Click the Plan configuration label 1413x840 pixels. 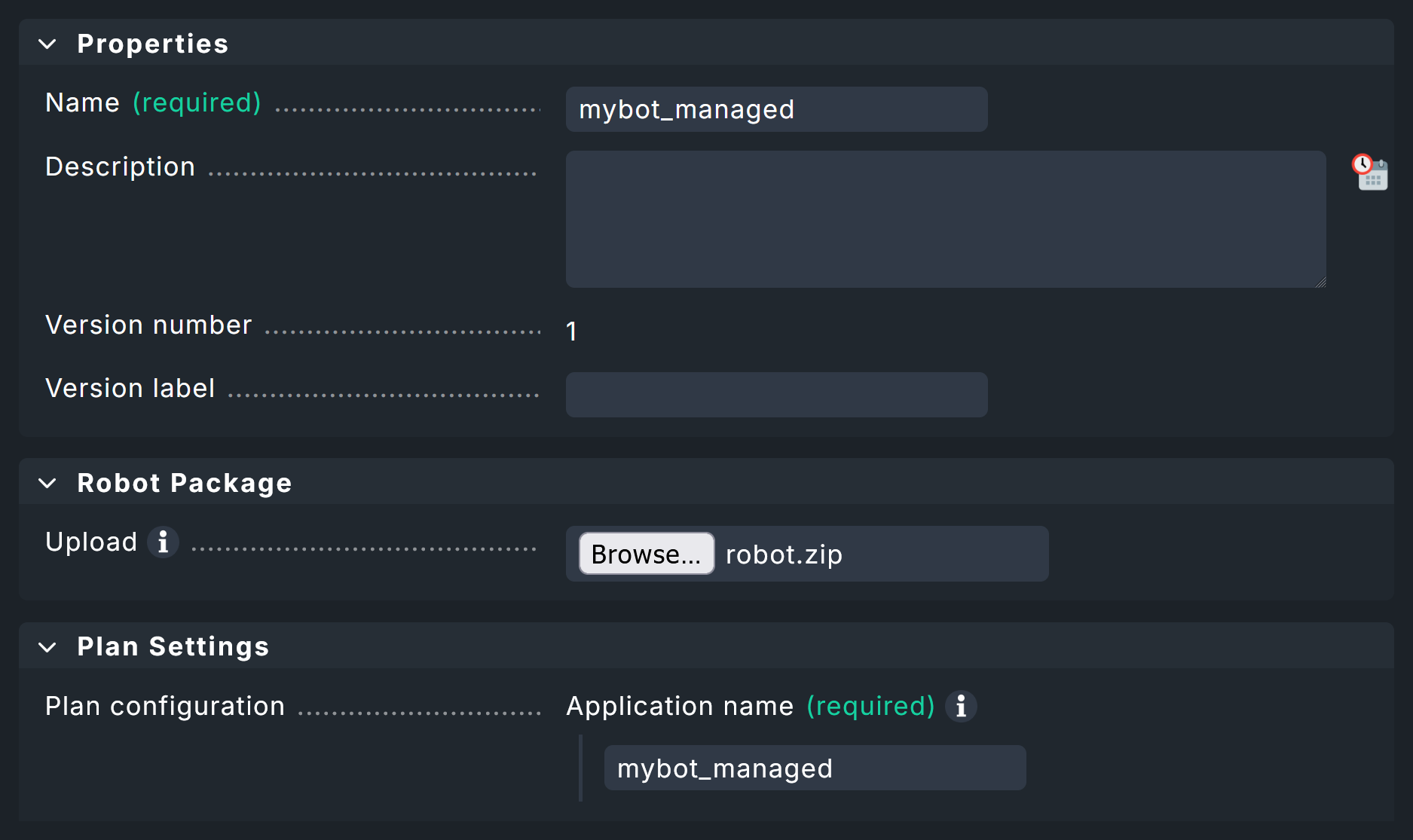point(165,707)
